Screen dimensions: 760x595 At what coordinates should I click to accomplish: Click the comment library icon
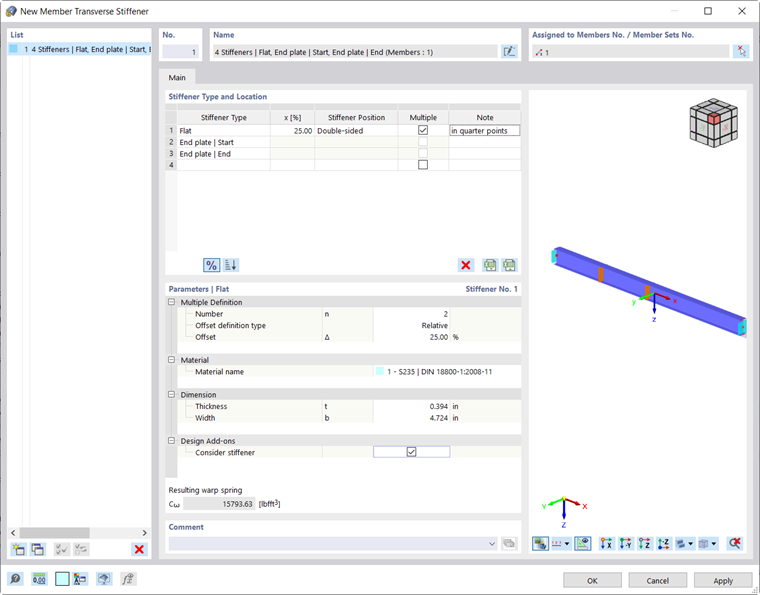tap(509, 544)
